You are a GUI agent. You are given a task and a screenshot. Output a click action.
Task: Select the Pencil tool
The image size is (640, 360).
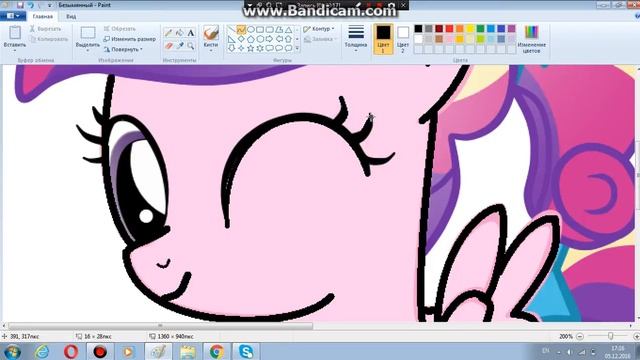point(168,33)
